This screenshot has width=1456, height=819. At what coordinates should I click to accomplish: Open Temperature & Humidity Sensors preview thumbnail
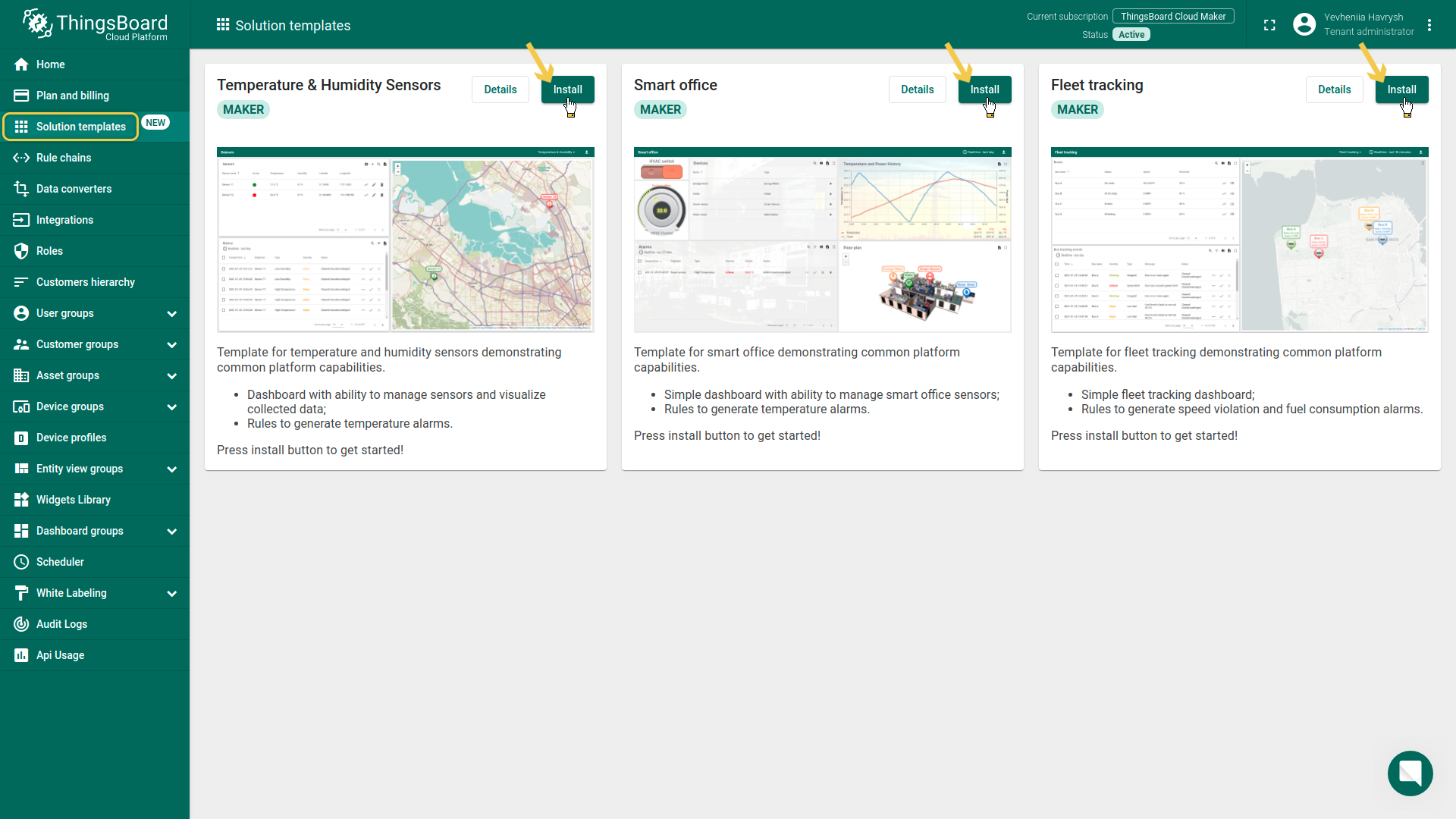[x=405, y=240]
